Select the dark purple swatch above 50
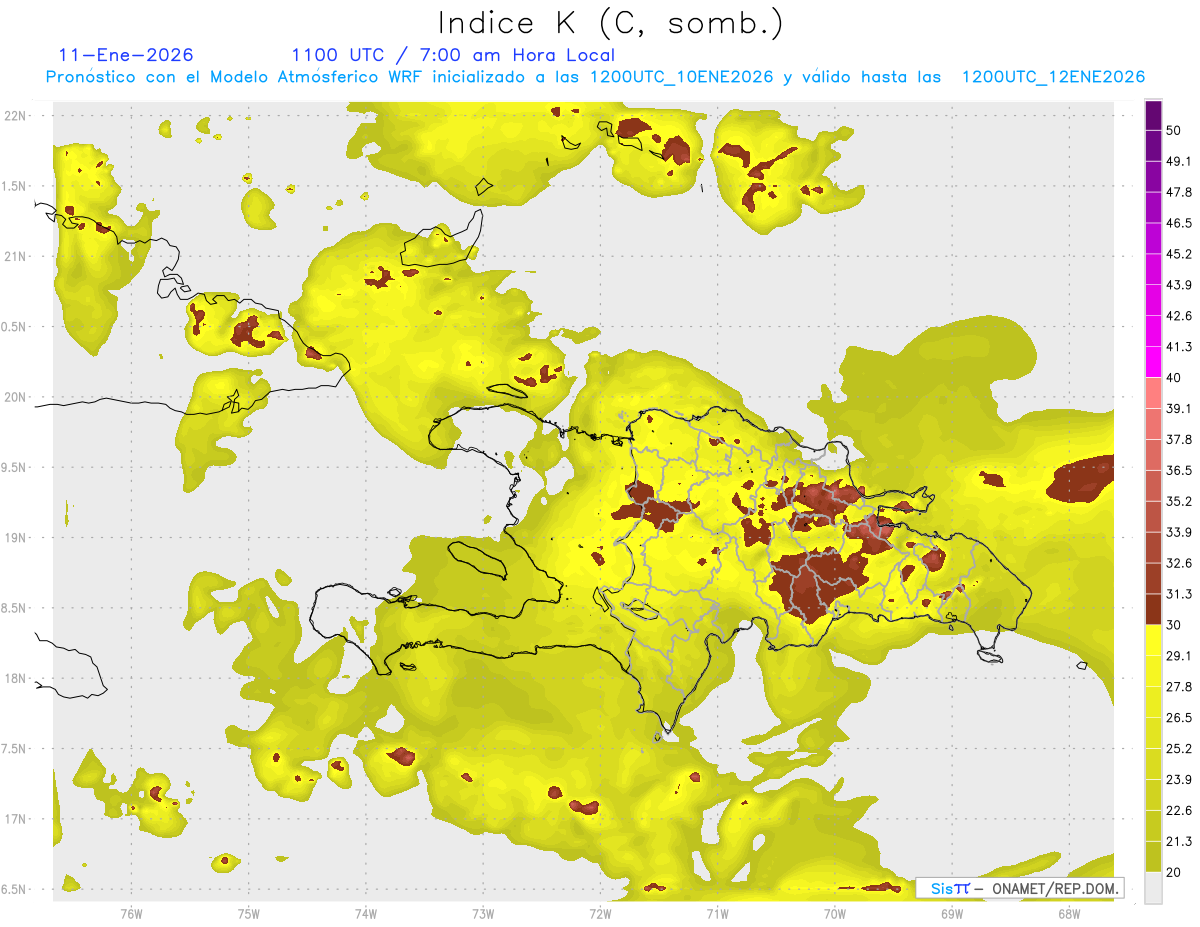The image size is (1200, 927). pos(1154,115)
